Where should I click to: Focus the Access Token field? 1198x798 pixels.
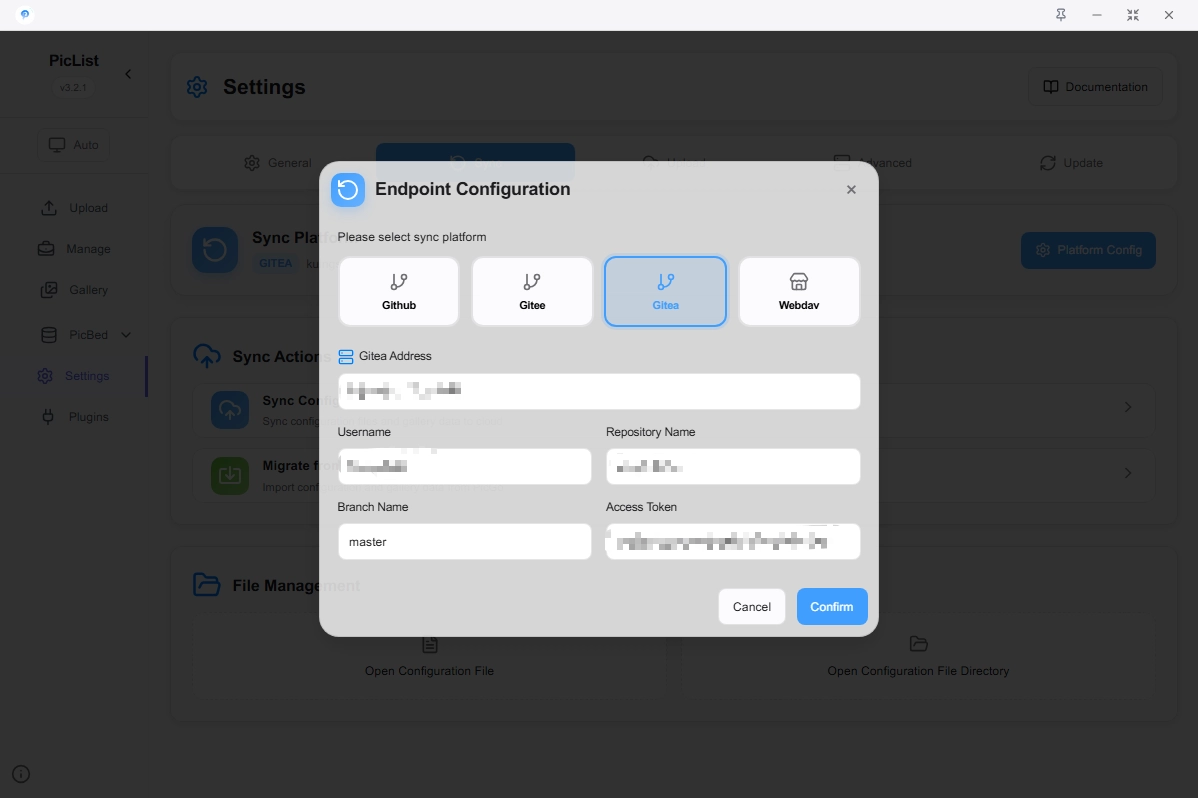coord(732,542)
